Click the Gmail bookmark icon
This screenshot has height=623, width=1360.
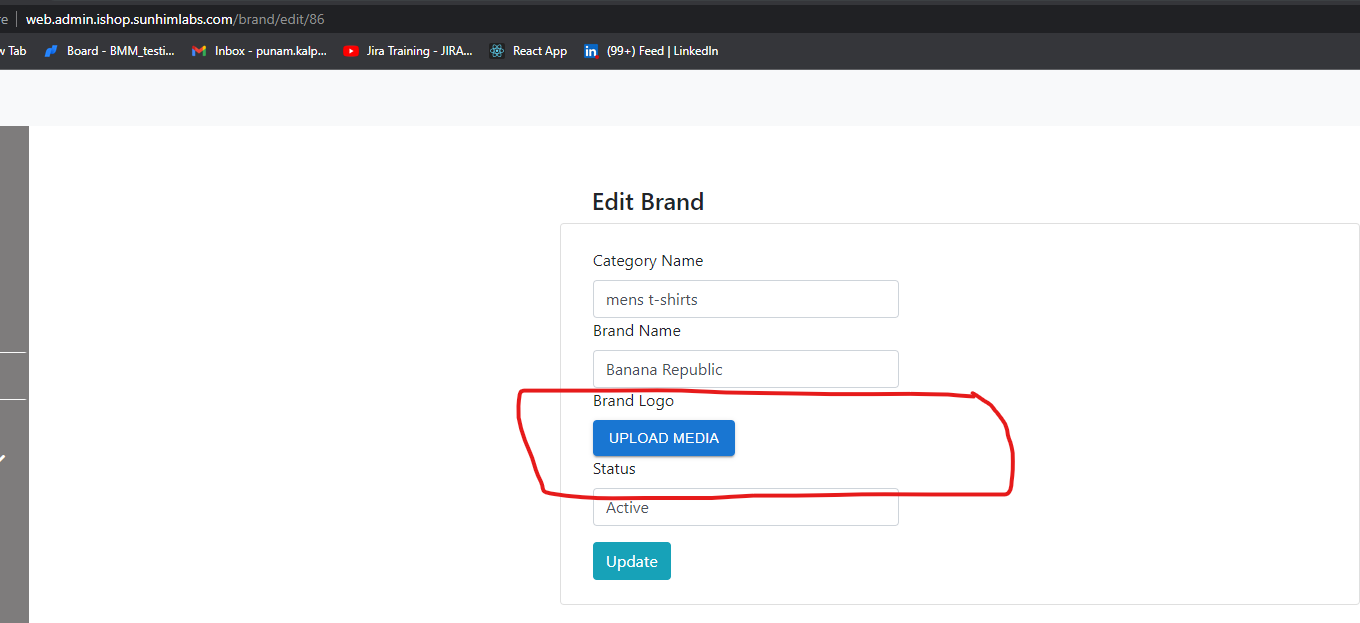(x=199, y=51)
